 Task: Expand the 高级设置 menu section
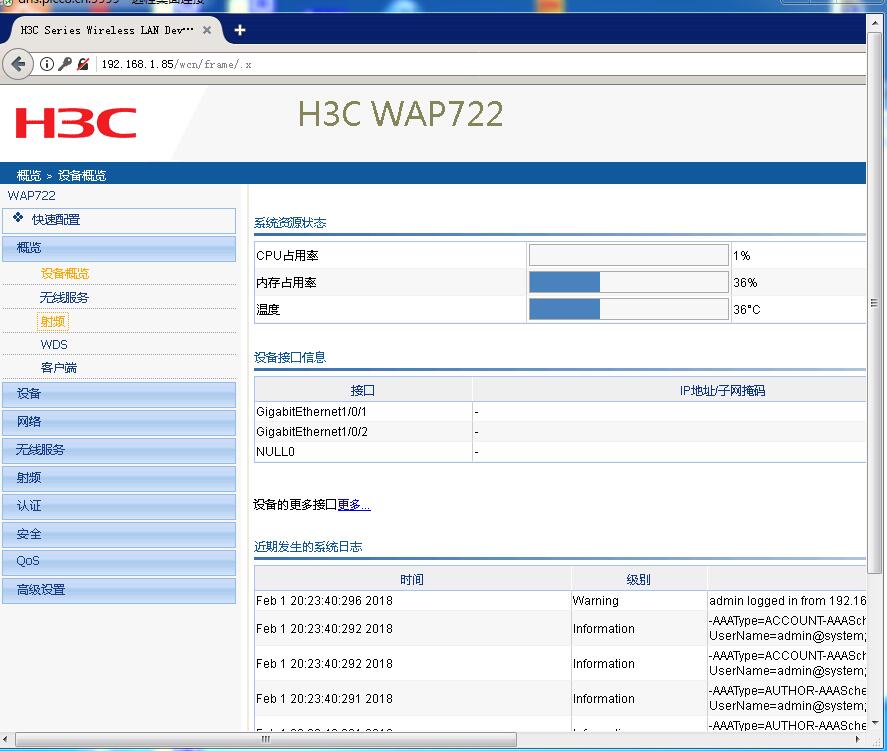click(x=119, y=590)
